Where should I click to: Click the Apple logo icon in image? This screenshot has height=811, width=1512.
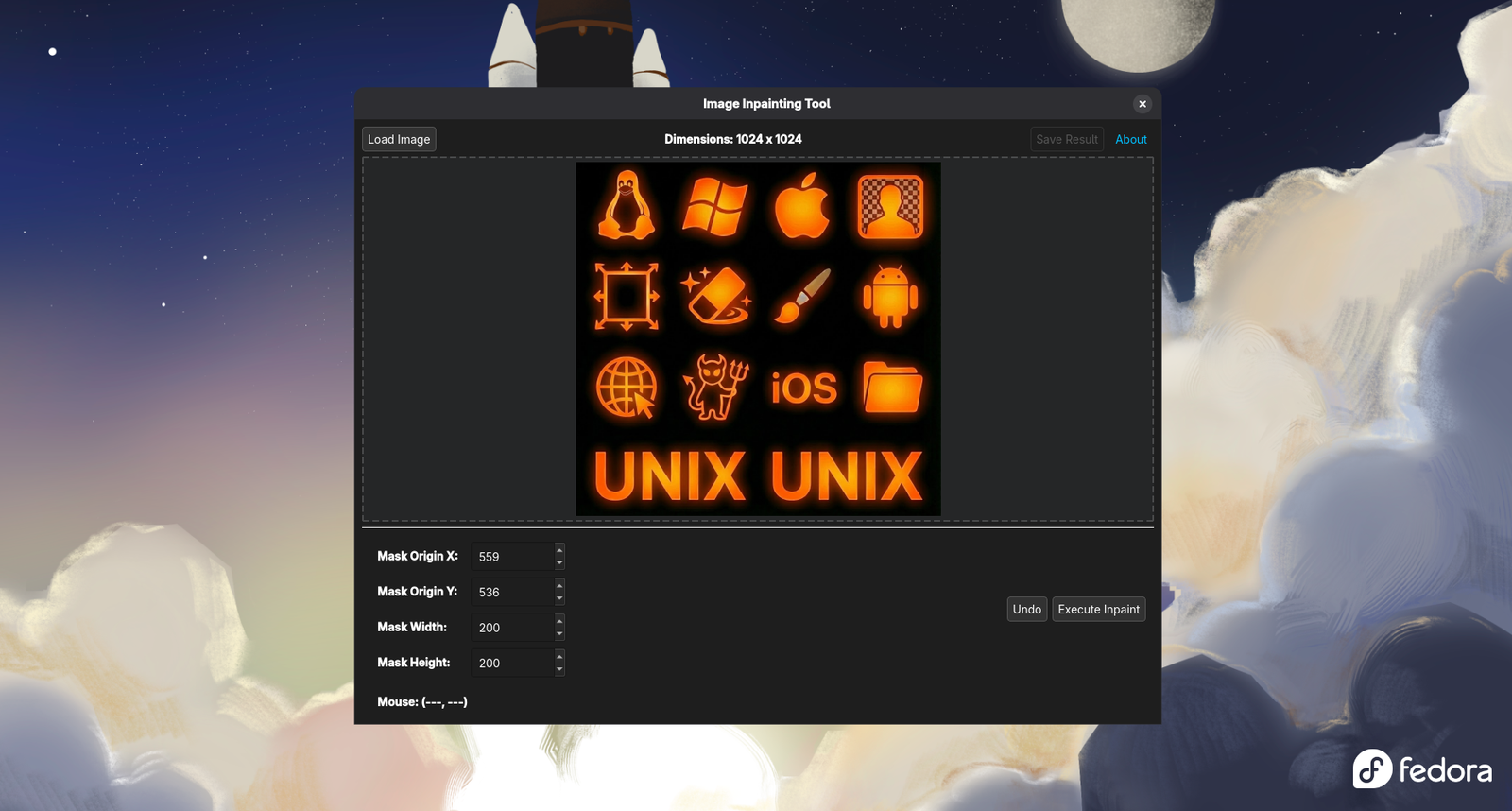802,205
